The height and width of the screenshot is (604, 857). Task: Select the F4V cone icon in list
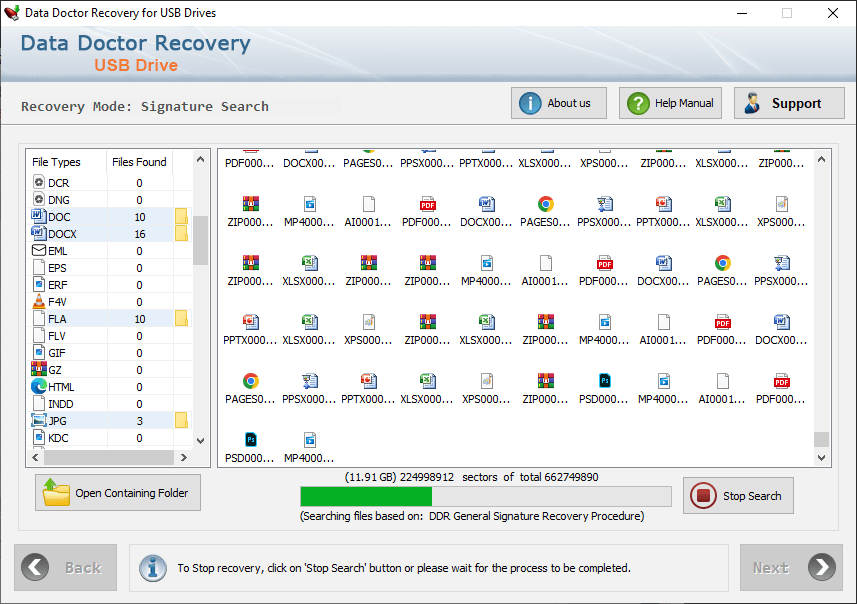click(x=39, y=301)
